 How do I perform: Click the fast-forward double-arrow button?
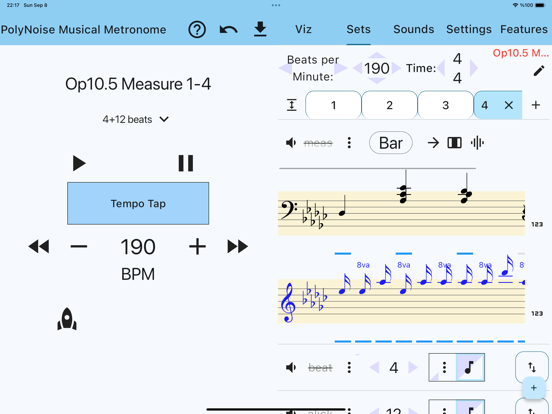pyautogui.click(x=238, y=246)
